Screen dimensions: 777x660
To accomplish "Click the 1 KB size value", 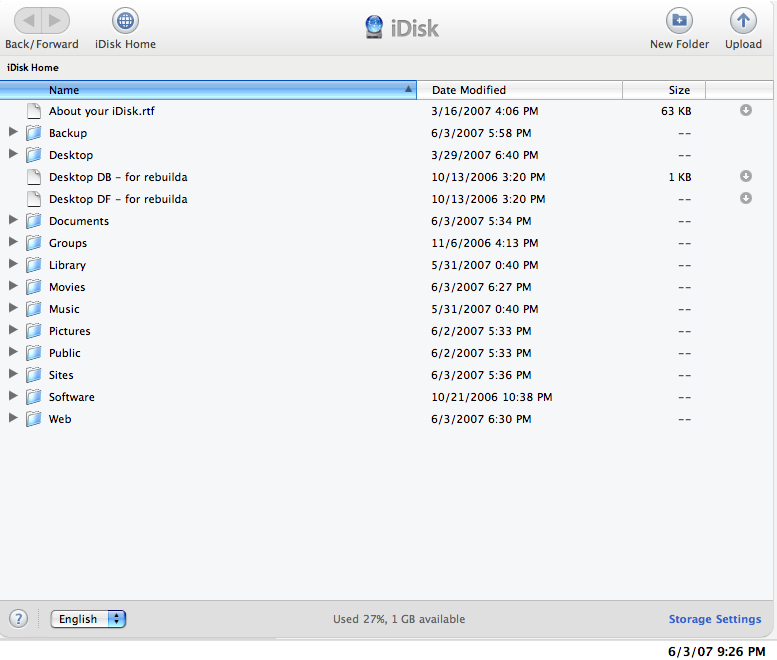I will [x=680, y=177].
